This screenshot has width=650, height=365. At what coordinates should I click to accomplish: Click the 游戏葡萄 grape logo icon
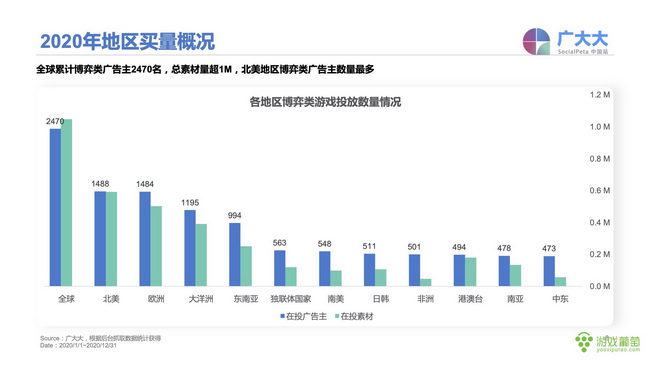584,342
